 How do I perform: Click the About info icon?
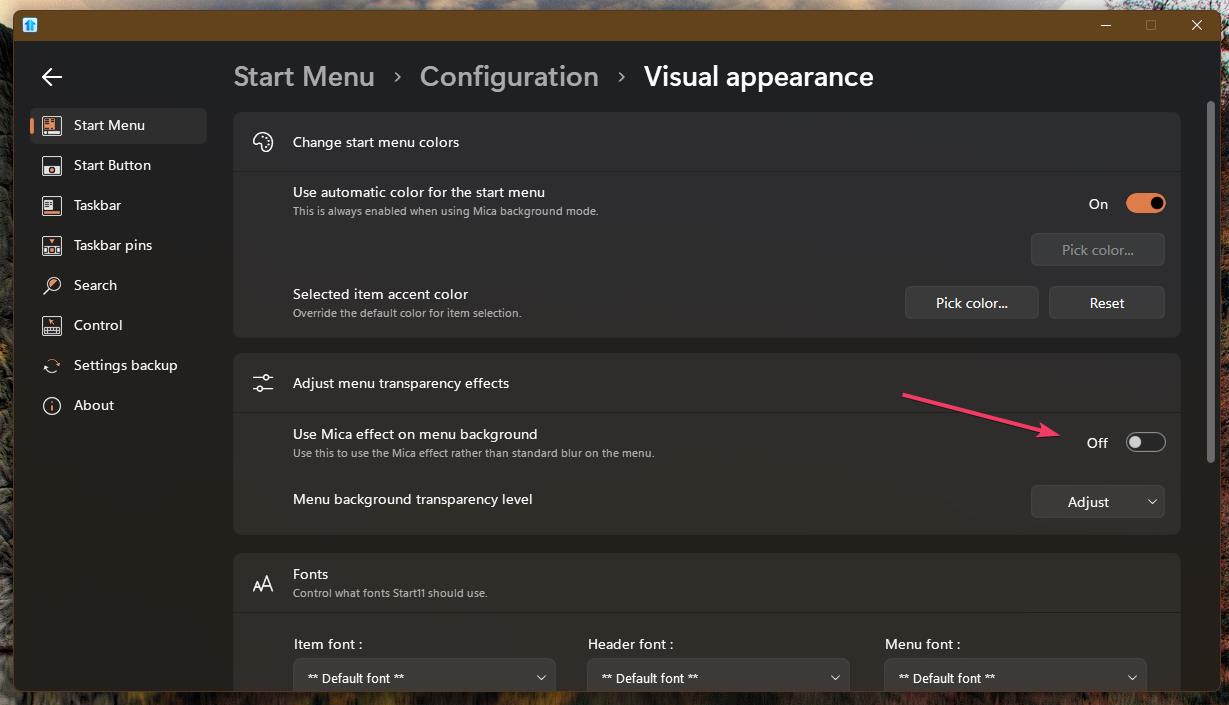(52, 406)
